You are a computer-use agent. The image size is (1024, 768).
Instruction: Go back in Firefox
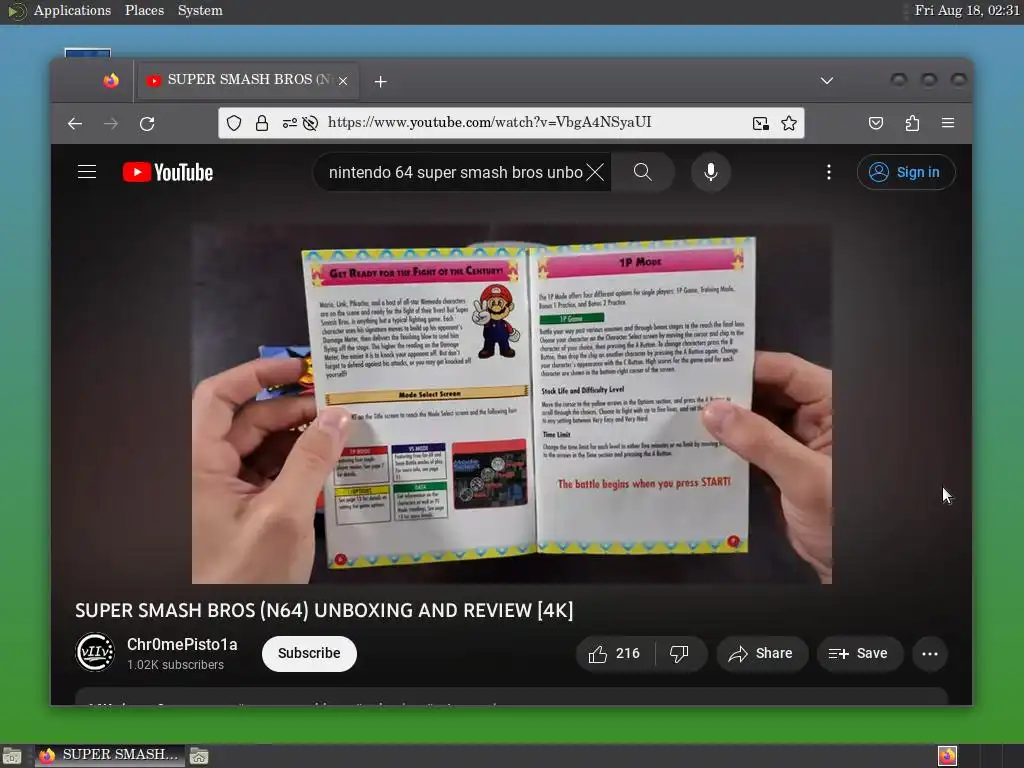(75, 123)
